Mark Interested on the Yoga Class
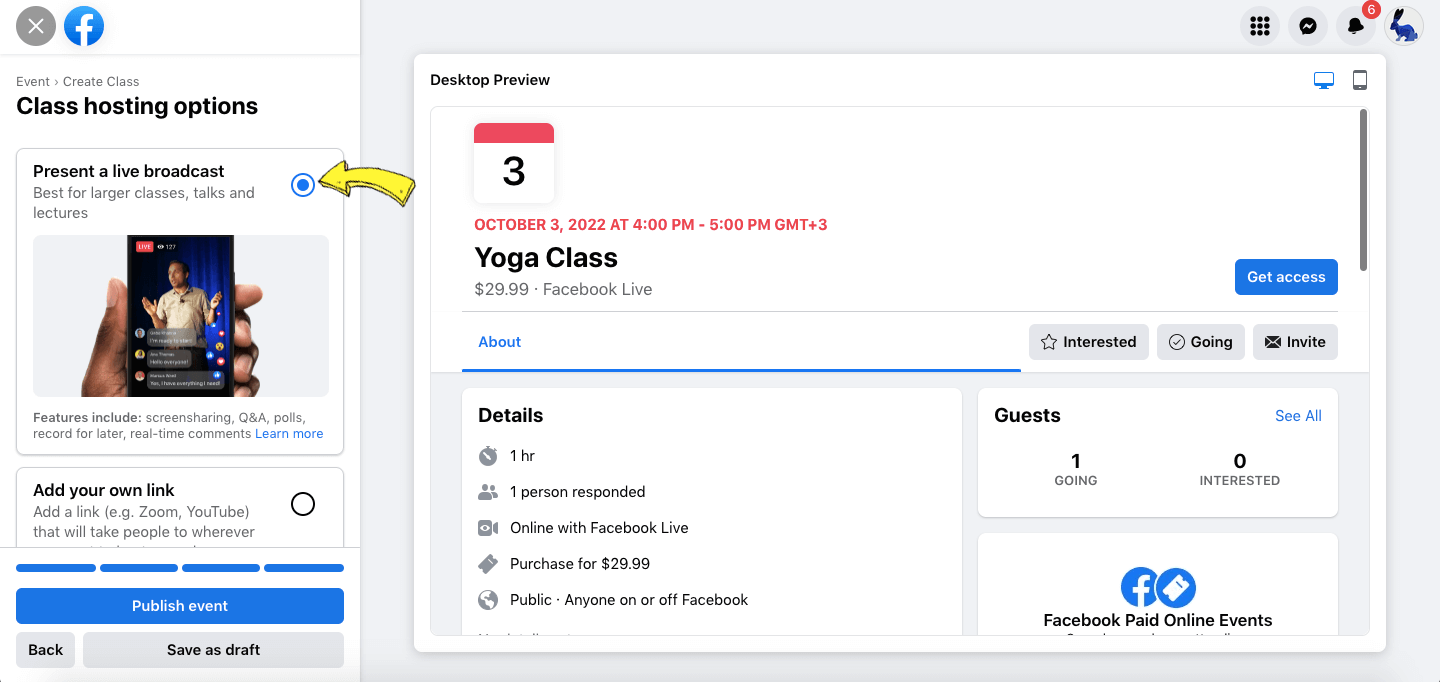1440x682 pixels. point(1089,342)
